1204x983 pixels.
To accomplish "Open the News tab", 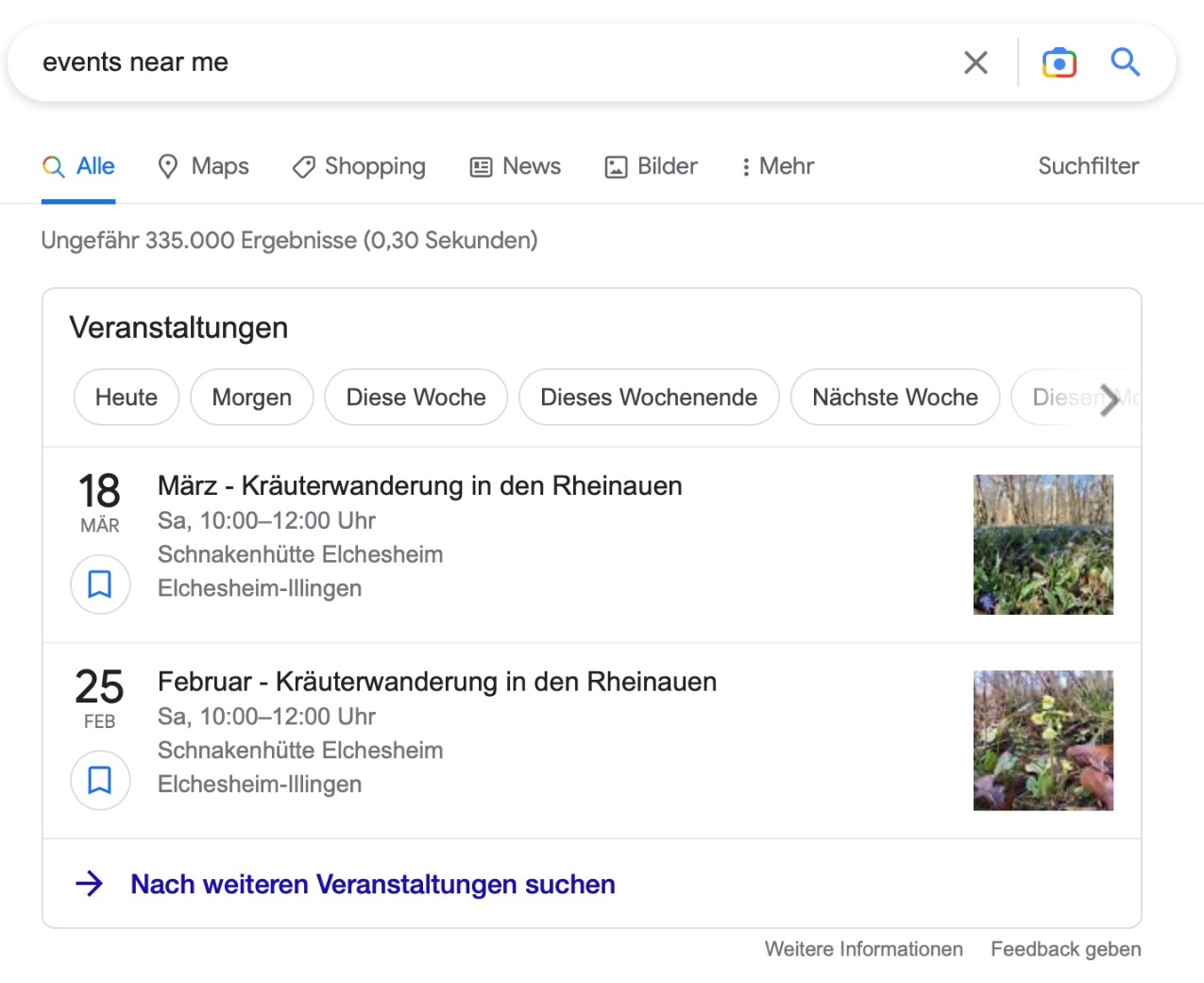I will coord(516,166).
